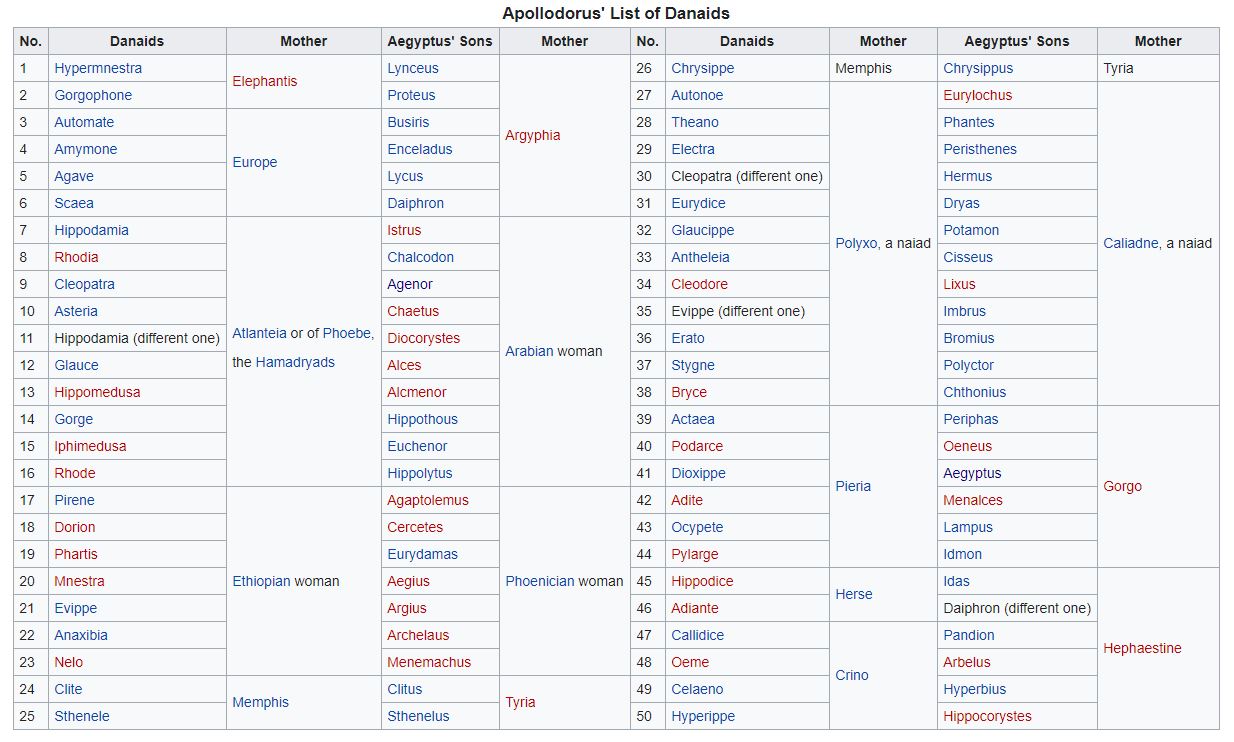The height and width of the screenshot is (742, 1234).
Task: Open the Argyphia mother link
Action: pyautogui.click(x=532, y=135)
